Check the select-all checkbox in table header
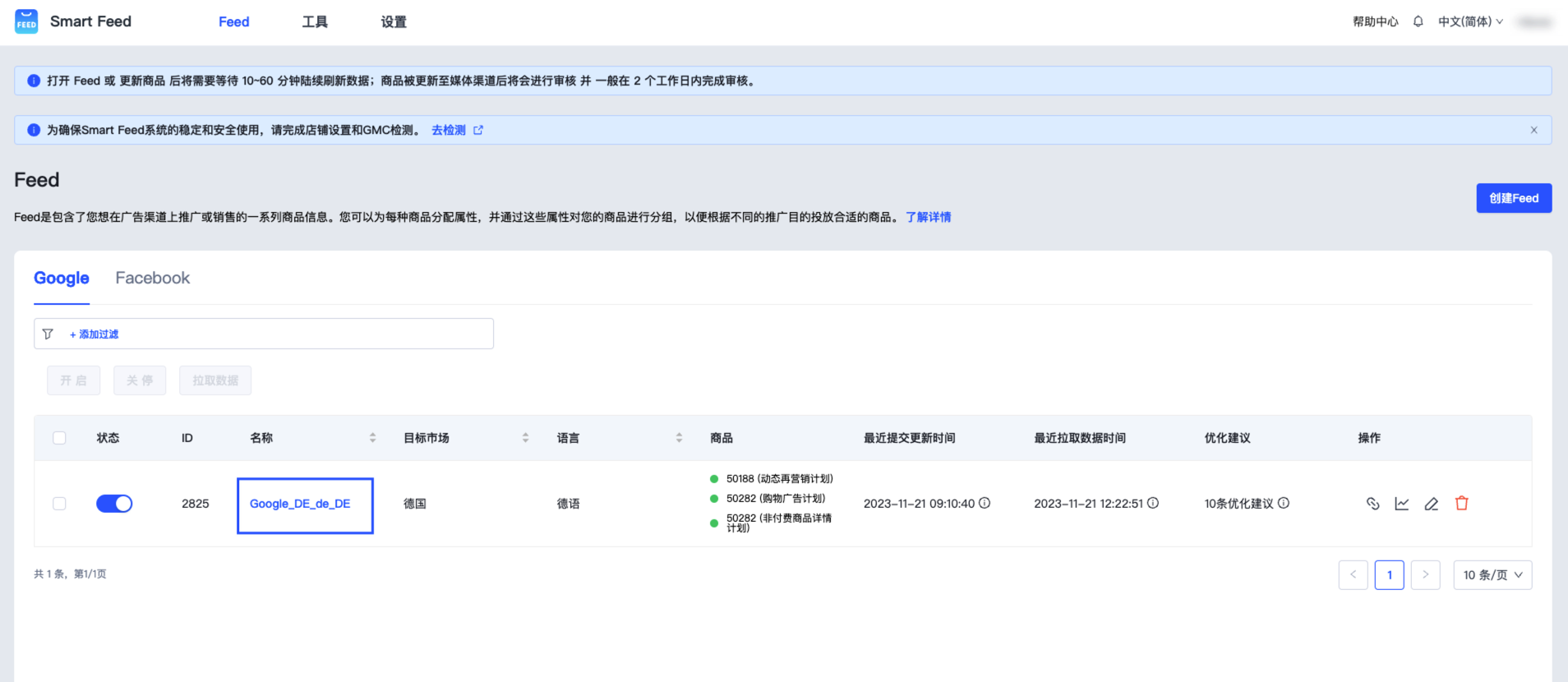 [59, 438]
